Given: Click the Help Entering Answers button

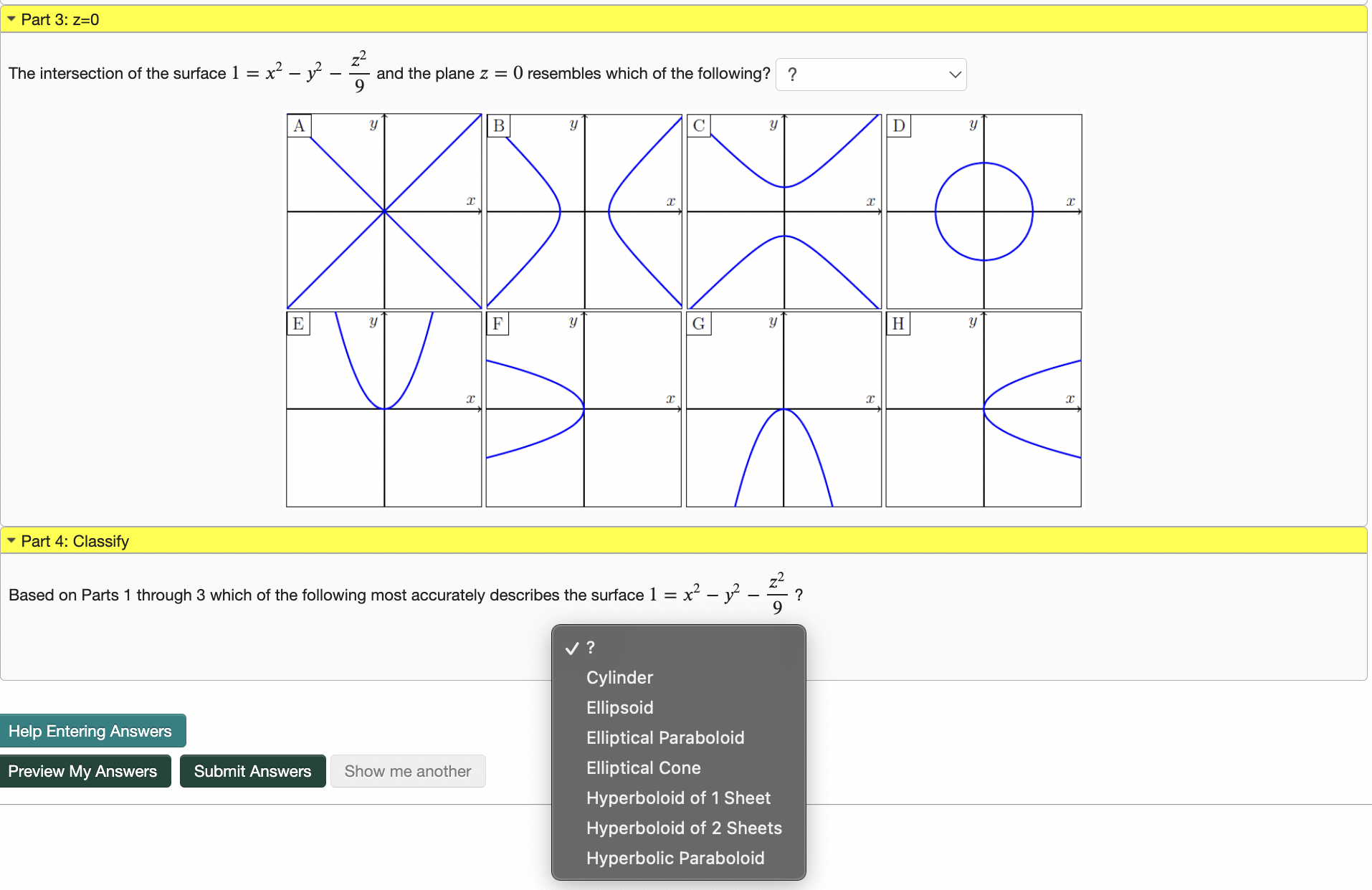Looking at the screenshot, I should (93, 730).
